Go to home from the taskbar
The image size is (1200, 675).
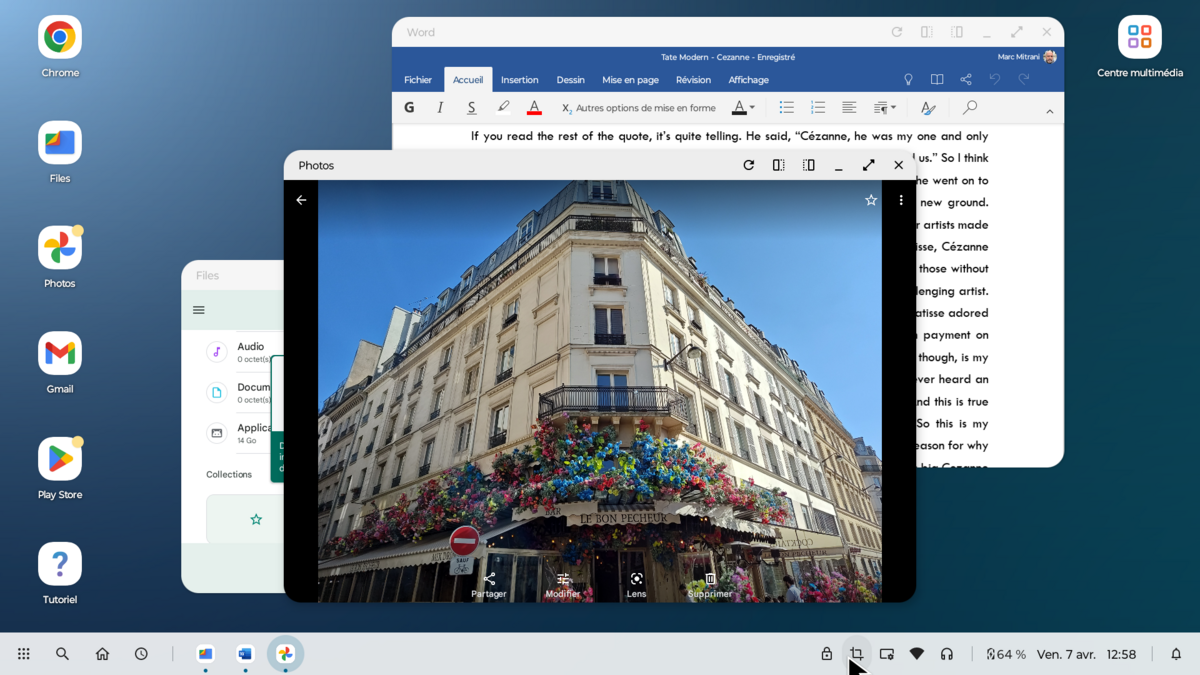point(102,654)
